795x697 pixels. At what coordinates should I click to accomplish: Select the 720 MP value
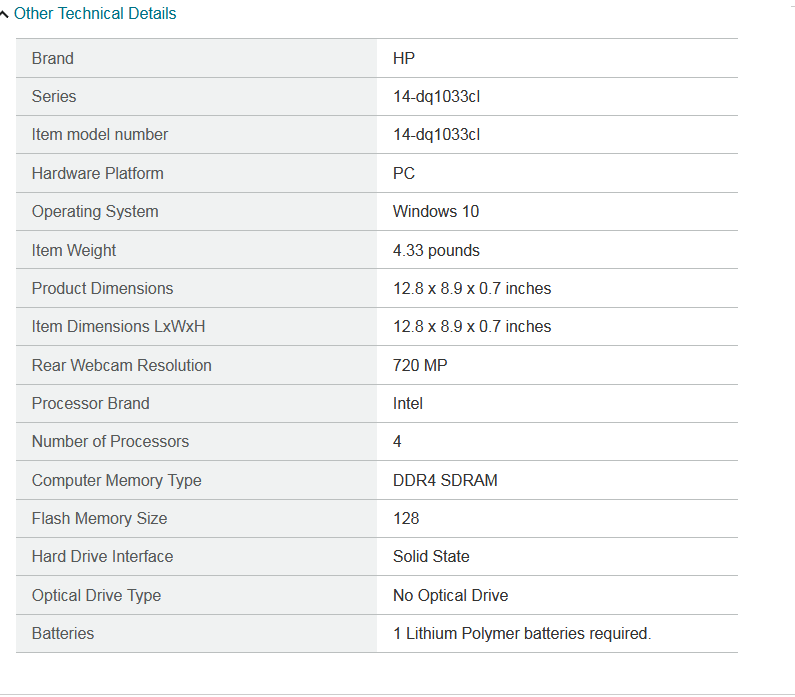pyautogui.click(x=420, y=365)
